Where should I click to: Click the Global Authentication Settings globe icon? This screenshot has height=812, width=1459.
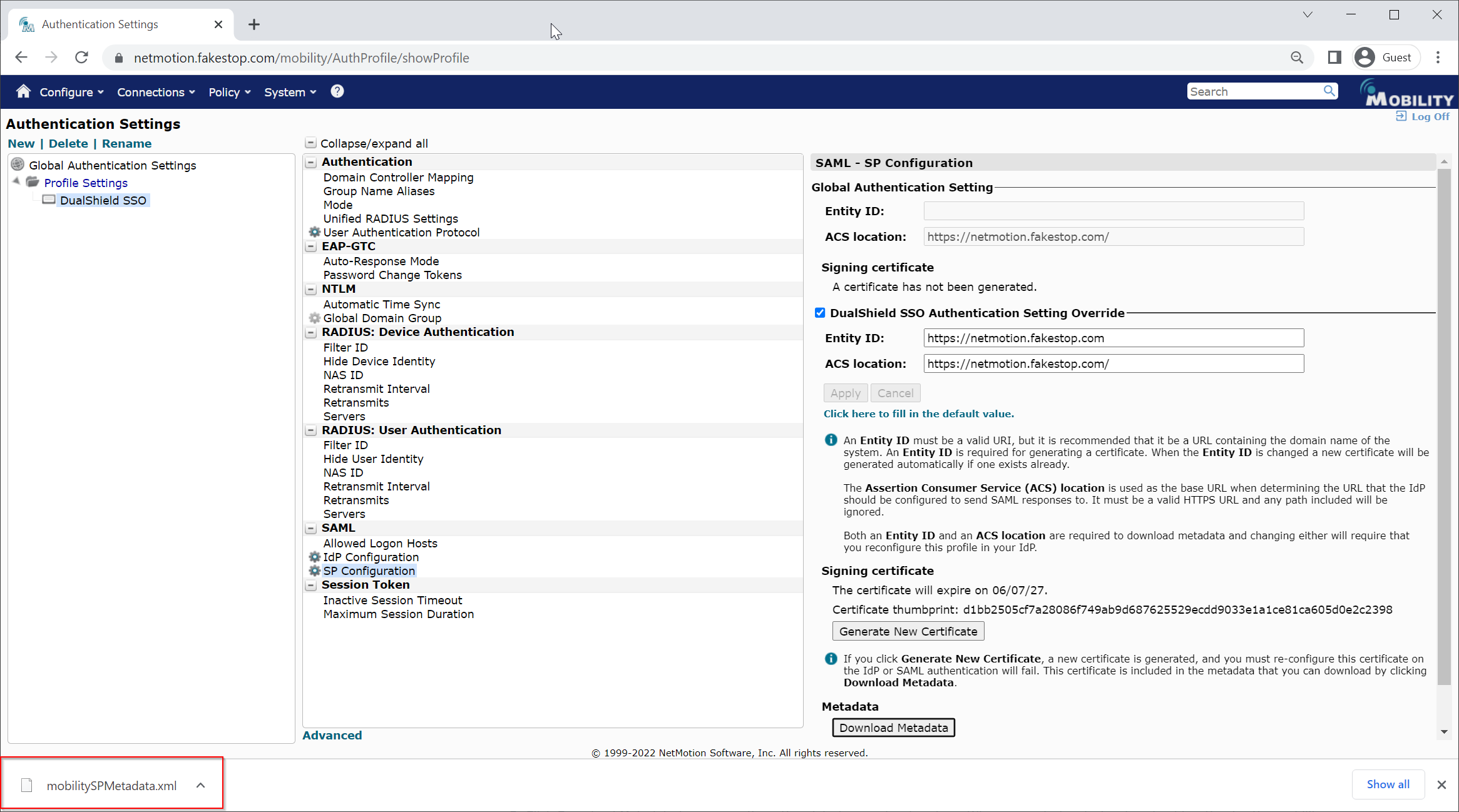tap(18, 165)
